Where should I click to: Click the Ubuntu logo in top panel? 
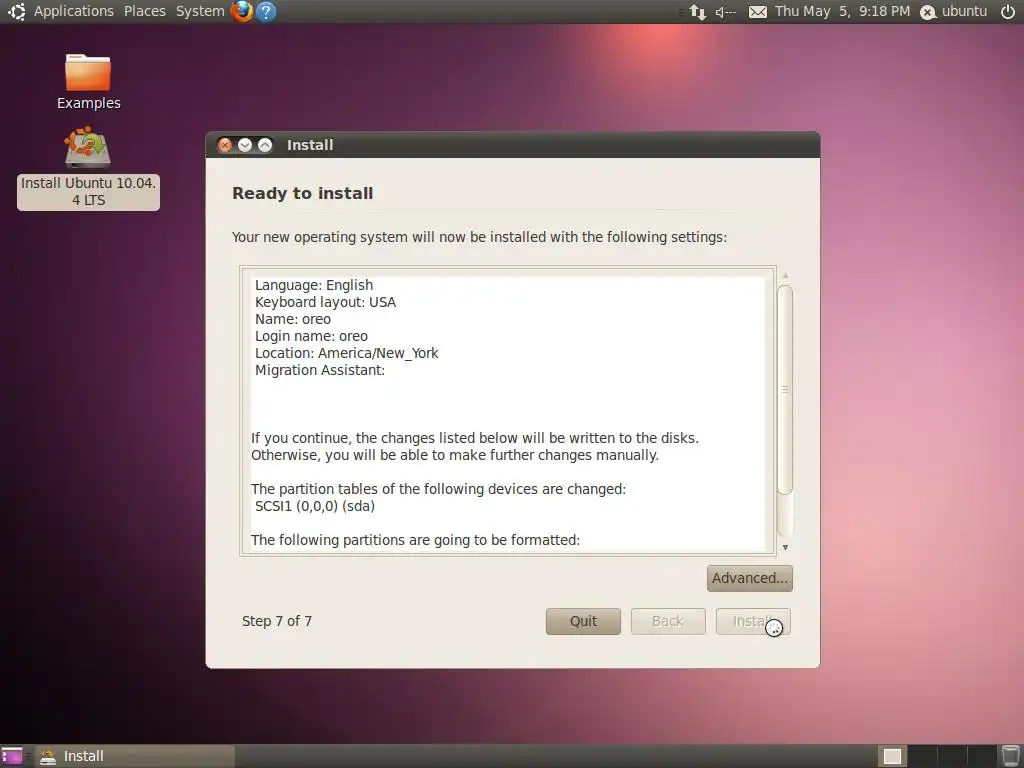16,11
